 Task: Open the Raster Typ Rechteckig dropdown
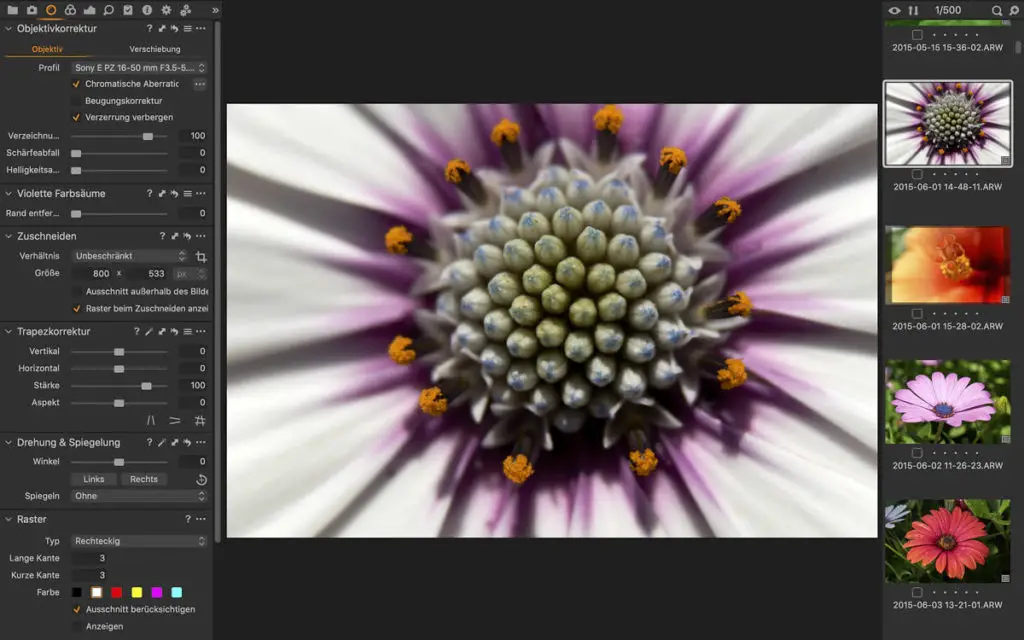click(139, 541)
